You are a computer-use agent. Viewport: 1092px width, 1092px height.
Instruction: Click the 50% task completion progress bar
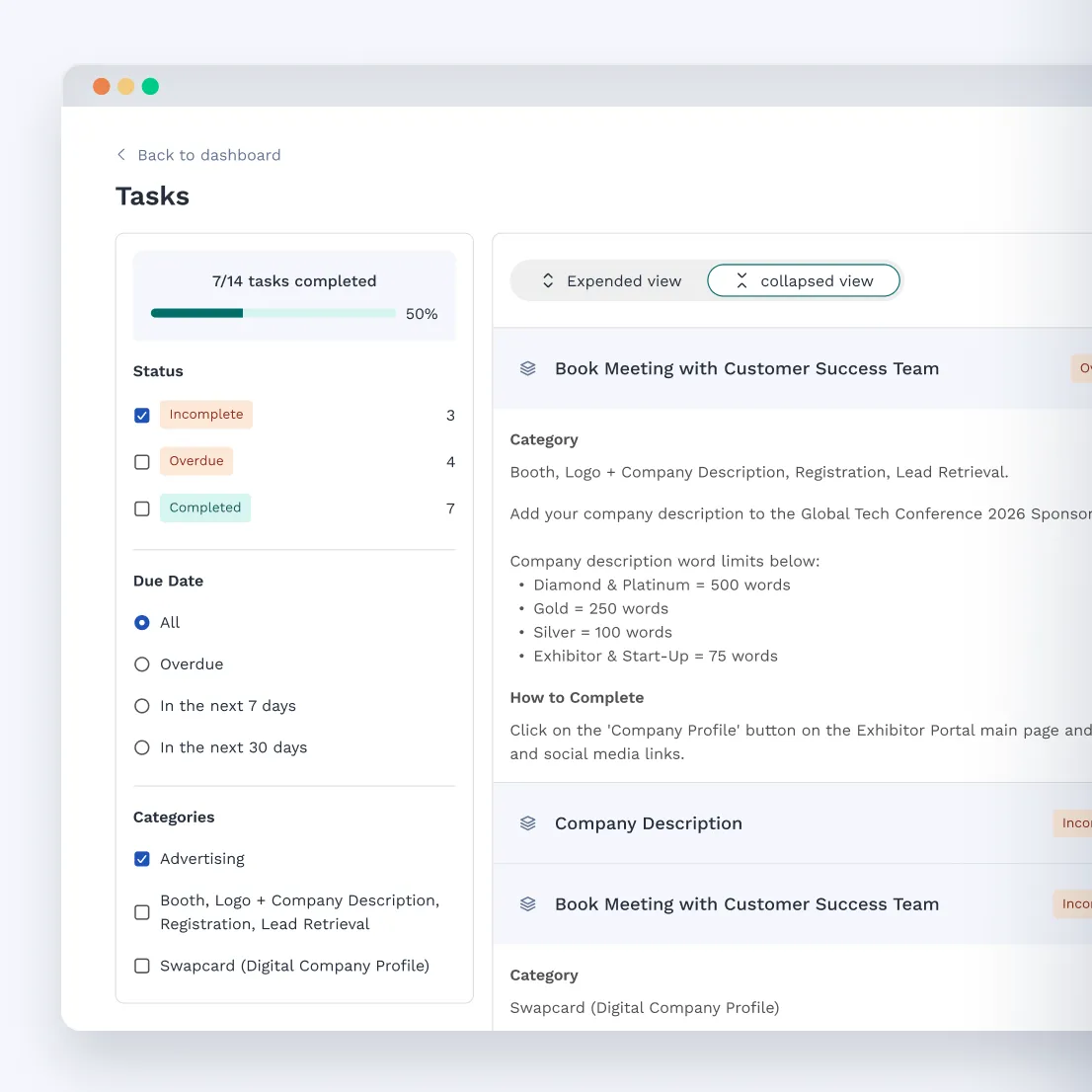(273, 313)
